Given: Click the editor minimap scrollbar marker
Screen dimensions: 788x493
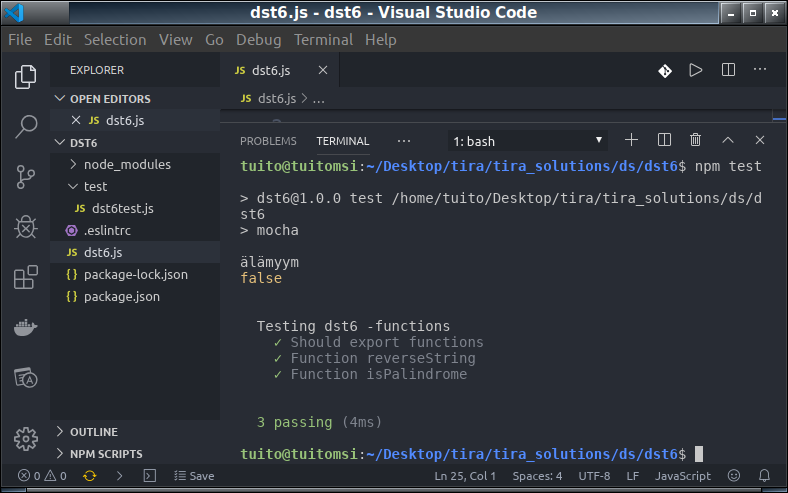Looking at the screenshot, I should [x=779, y=119].
